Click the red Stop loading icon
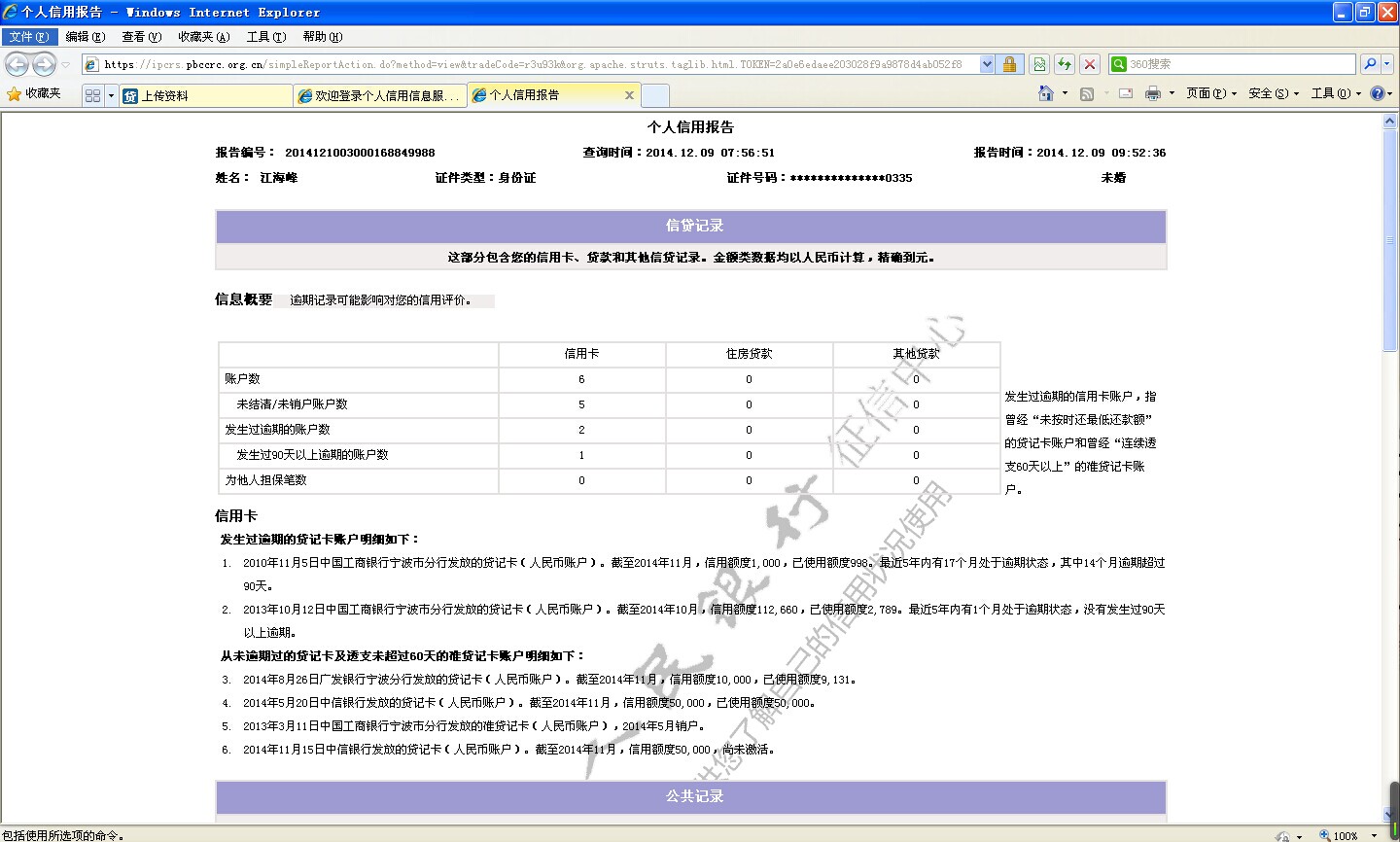1400x842 pixels. click(1090, 64)
